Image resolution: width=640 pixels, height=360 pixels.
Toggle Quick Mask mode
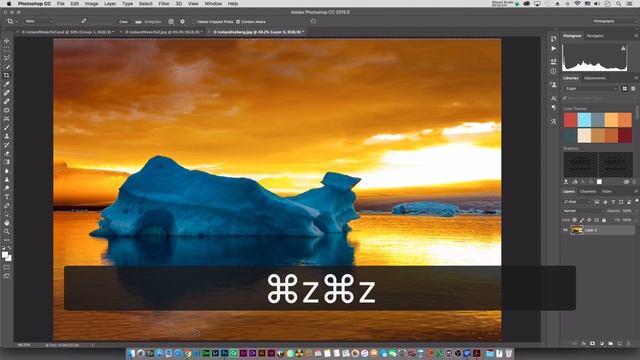point(7,268)
